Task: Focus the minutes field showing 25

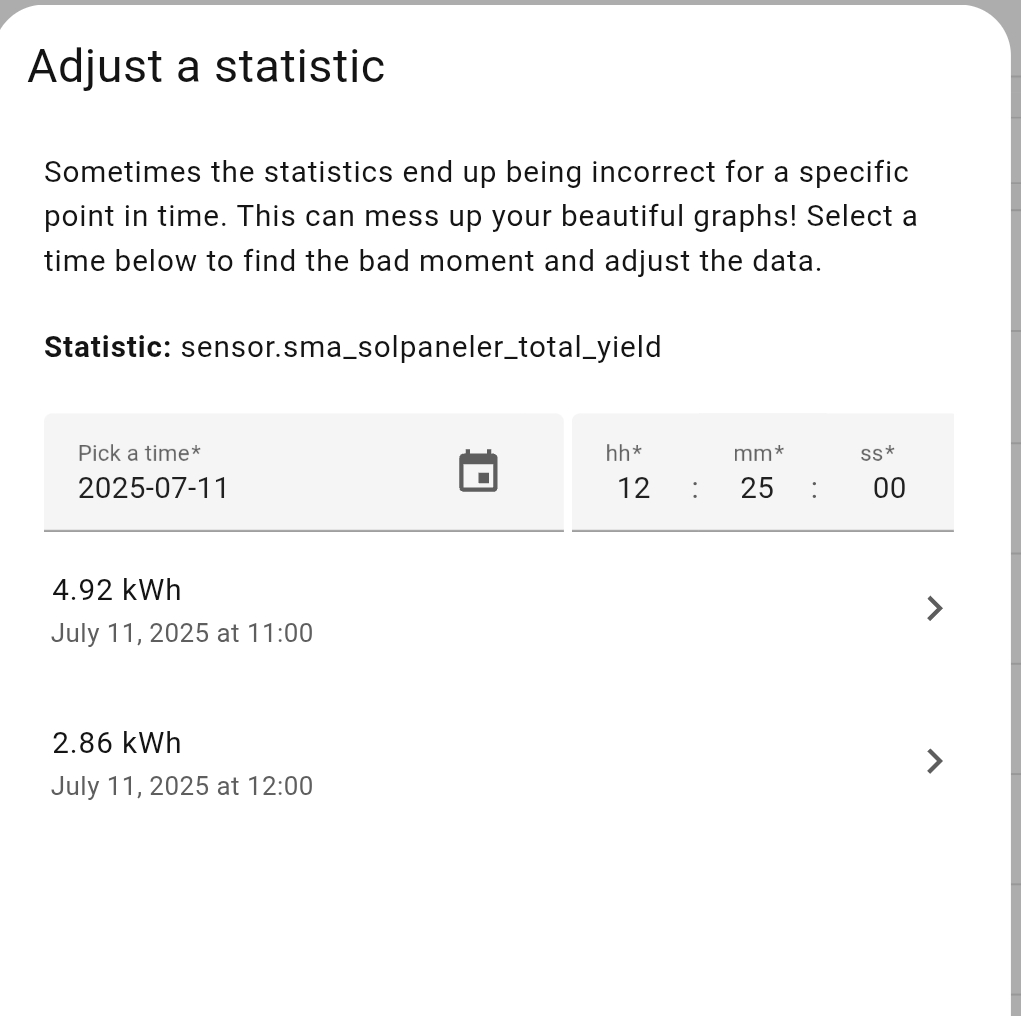Action: 757,488
